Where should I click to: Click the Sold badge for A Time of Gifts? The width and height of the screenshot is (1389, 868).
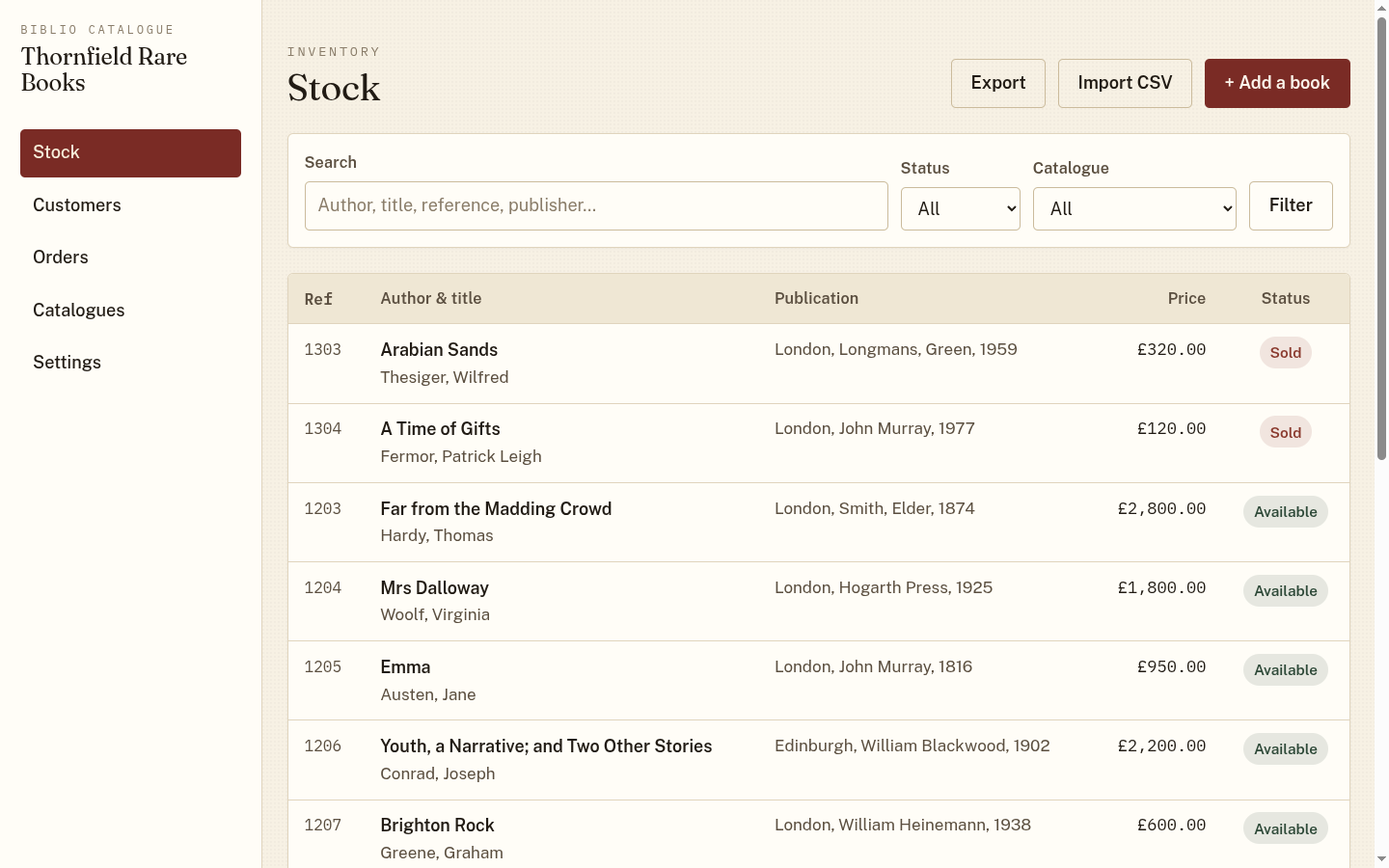[x=1286, y=433]
